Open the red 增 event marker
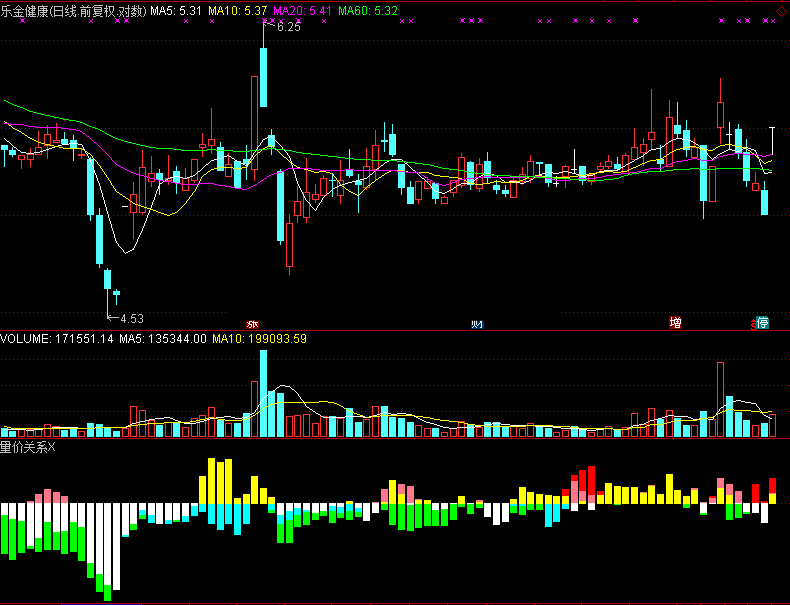This screenshot has width=790, height=605. [x=675, y=323]
